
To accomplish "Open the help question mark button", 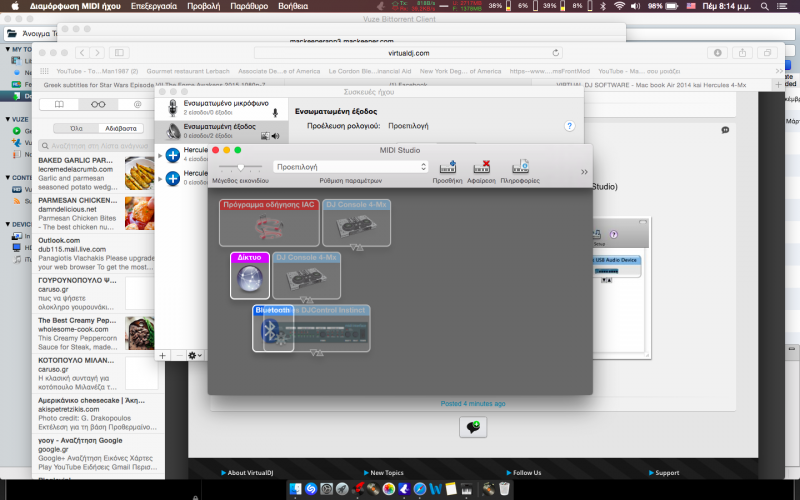I will (x=569, y=126).
